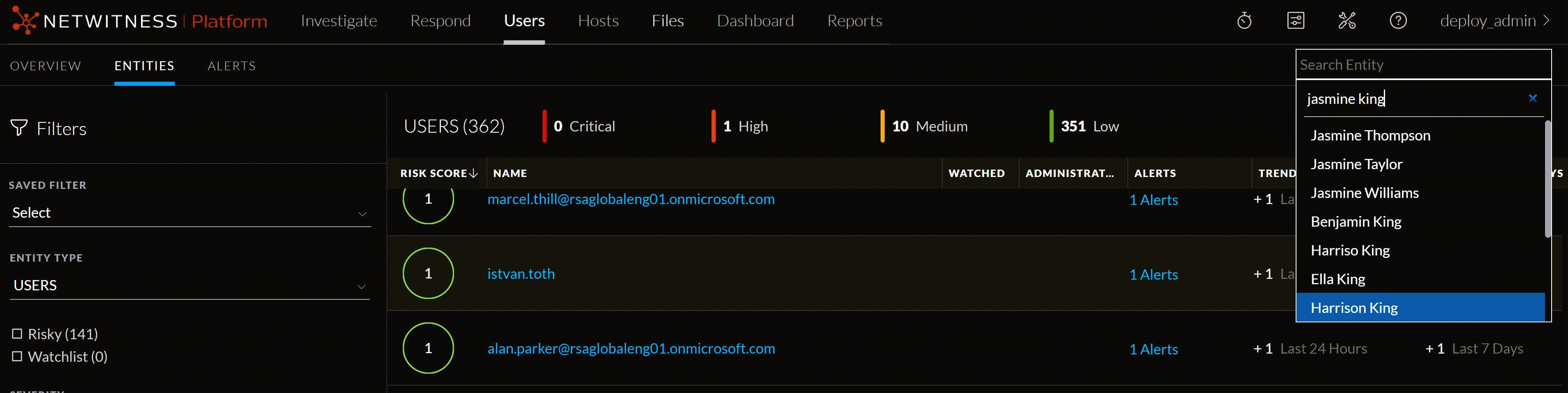This screenshot has height=393, width=1568.
Task: Switch to the Alerts tab
Action: tap(231, 66)
